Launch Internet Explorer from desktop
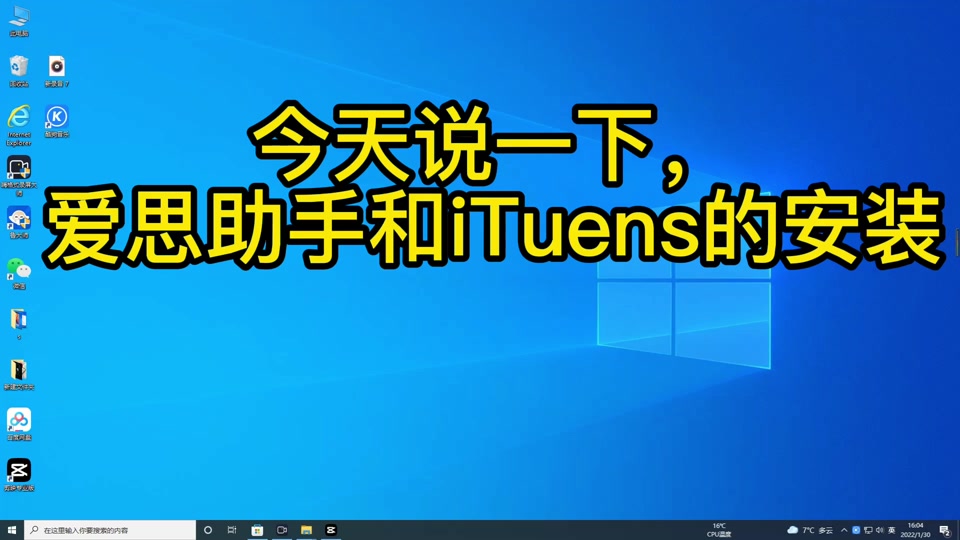 point(19,117)
